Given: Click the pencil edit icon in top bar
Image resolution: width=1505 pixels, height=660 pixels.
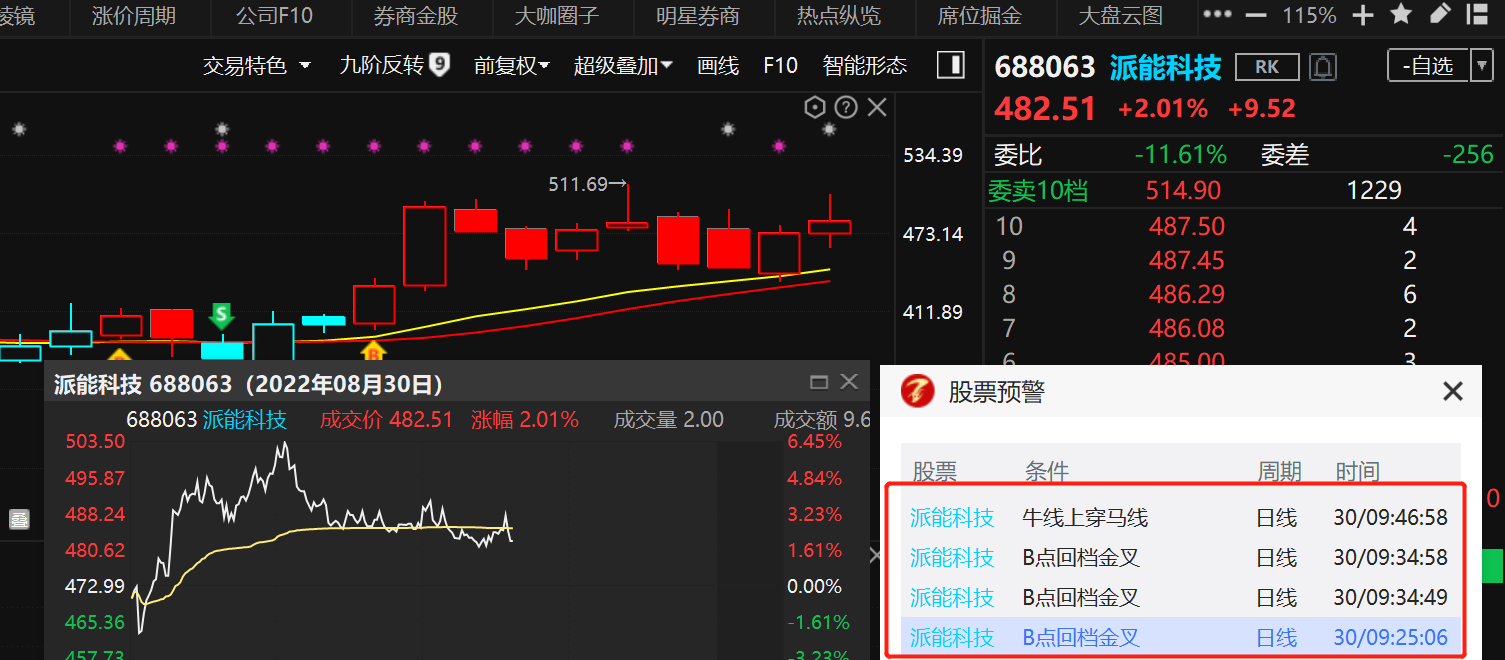Looking at the screenshot, I should tap(1441, 14).
